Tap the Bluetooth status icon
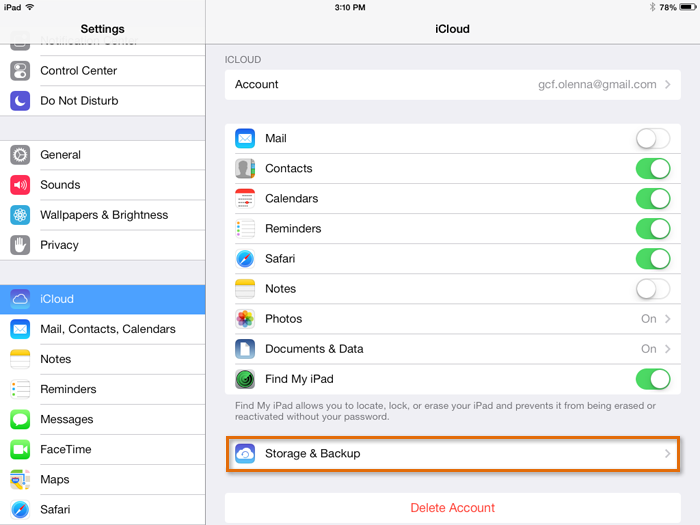The height and width of the screenshot is (525, 700). pos(652,7)
